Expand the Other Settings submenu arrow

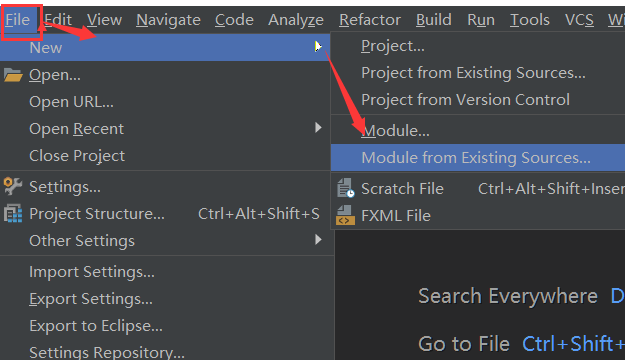pos(318,240)
